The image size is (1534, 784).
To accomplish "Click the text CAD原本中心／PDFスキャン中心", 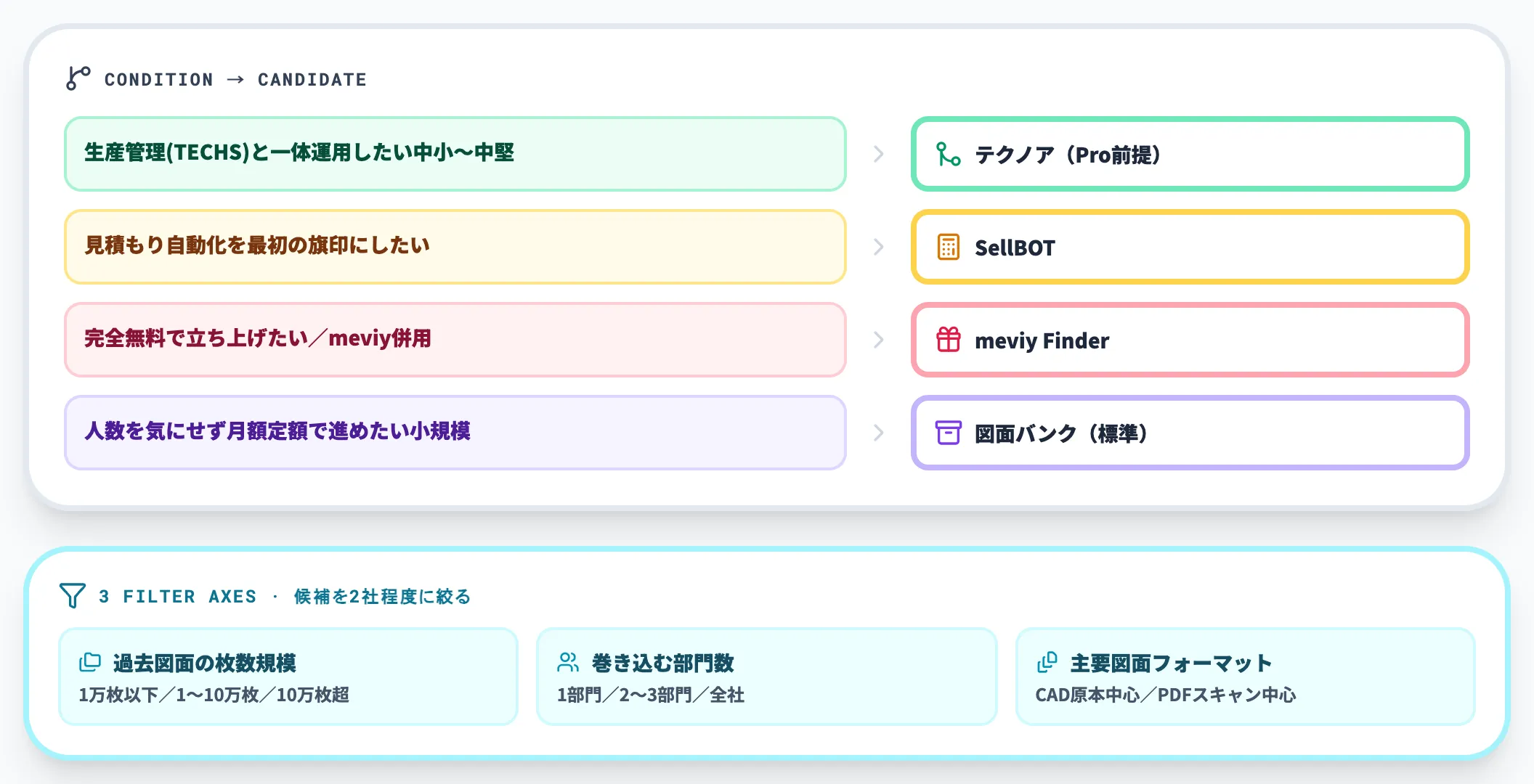I will 1166,695.
